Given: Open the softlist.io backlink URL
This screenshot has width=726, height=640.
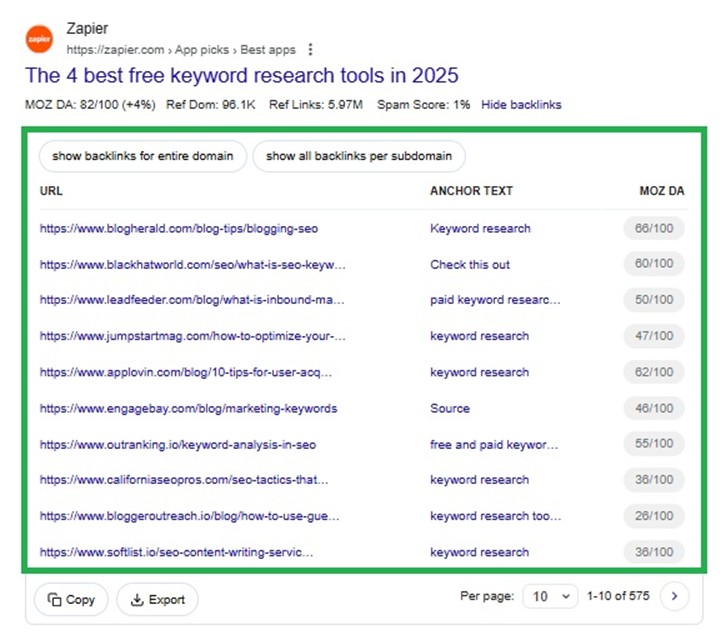Looking at the screenshot, I should click(x=176, y=552).
